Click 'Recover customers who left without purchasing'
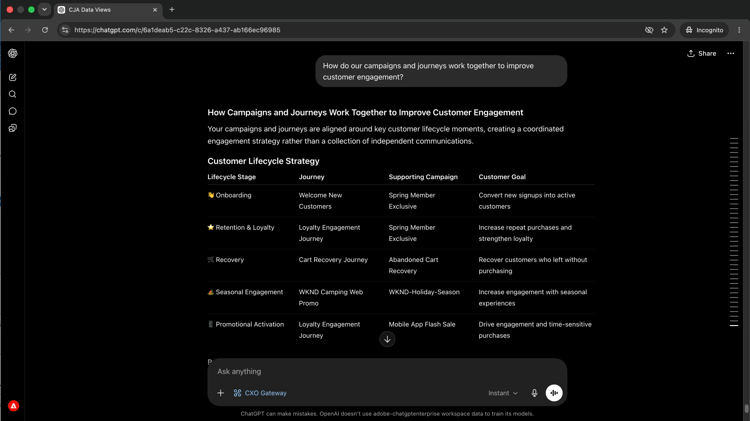The width and height of the screenshot is (750, 421). 532,266
